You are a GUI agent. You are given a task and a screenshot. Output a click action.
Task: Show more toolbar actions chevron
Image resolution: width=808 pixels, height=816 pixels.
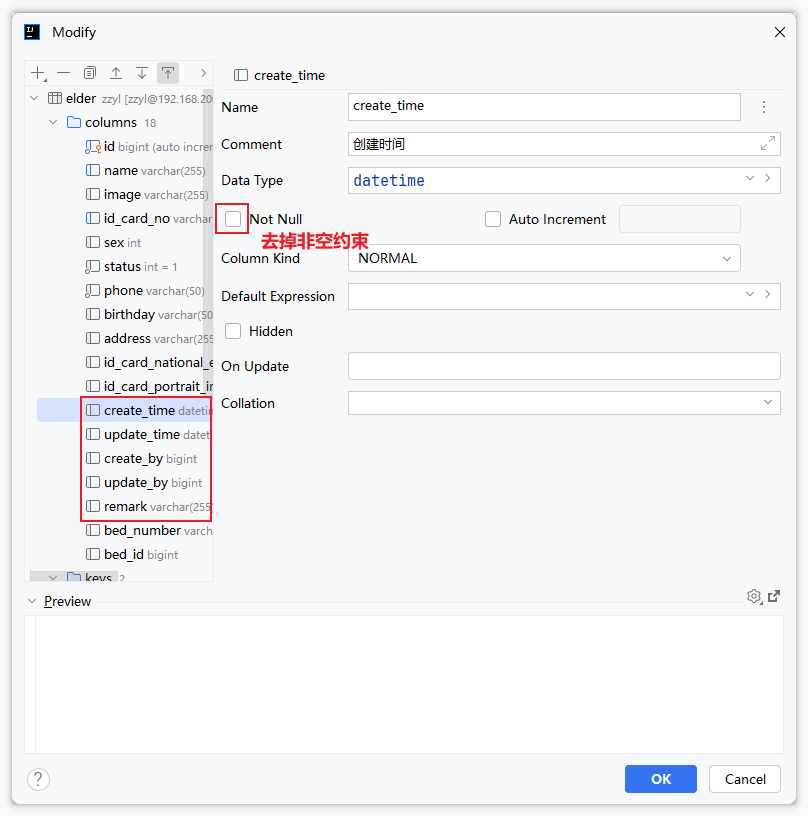click(203, 73)
